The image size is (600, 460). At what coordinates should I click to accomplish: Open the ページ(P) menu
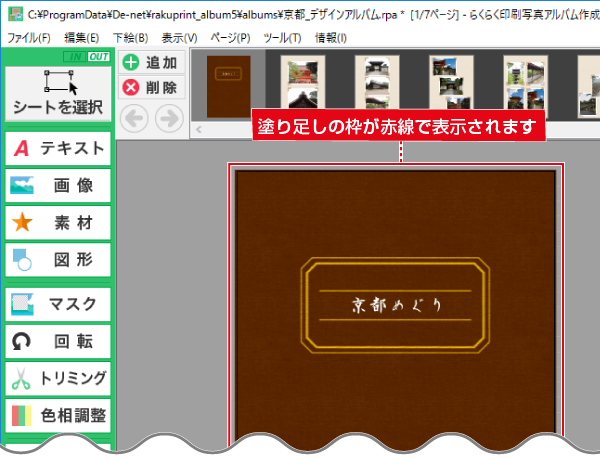[230, 38]
